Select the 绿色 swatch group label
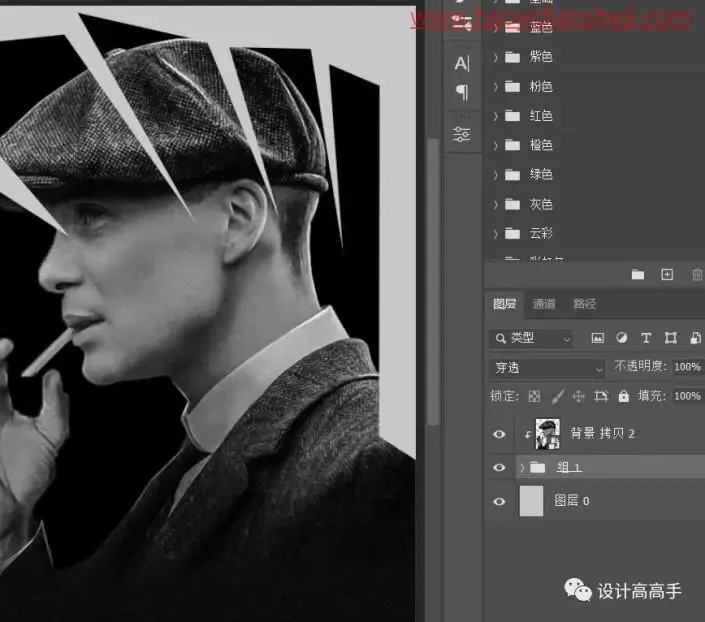 tap(541, 174)
